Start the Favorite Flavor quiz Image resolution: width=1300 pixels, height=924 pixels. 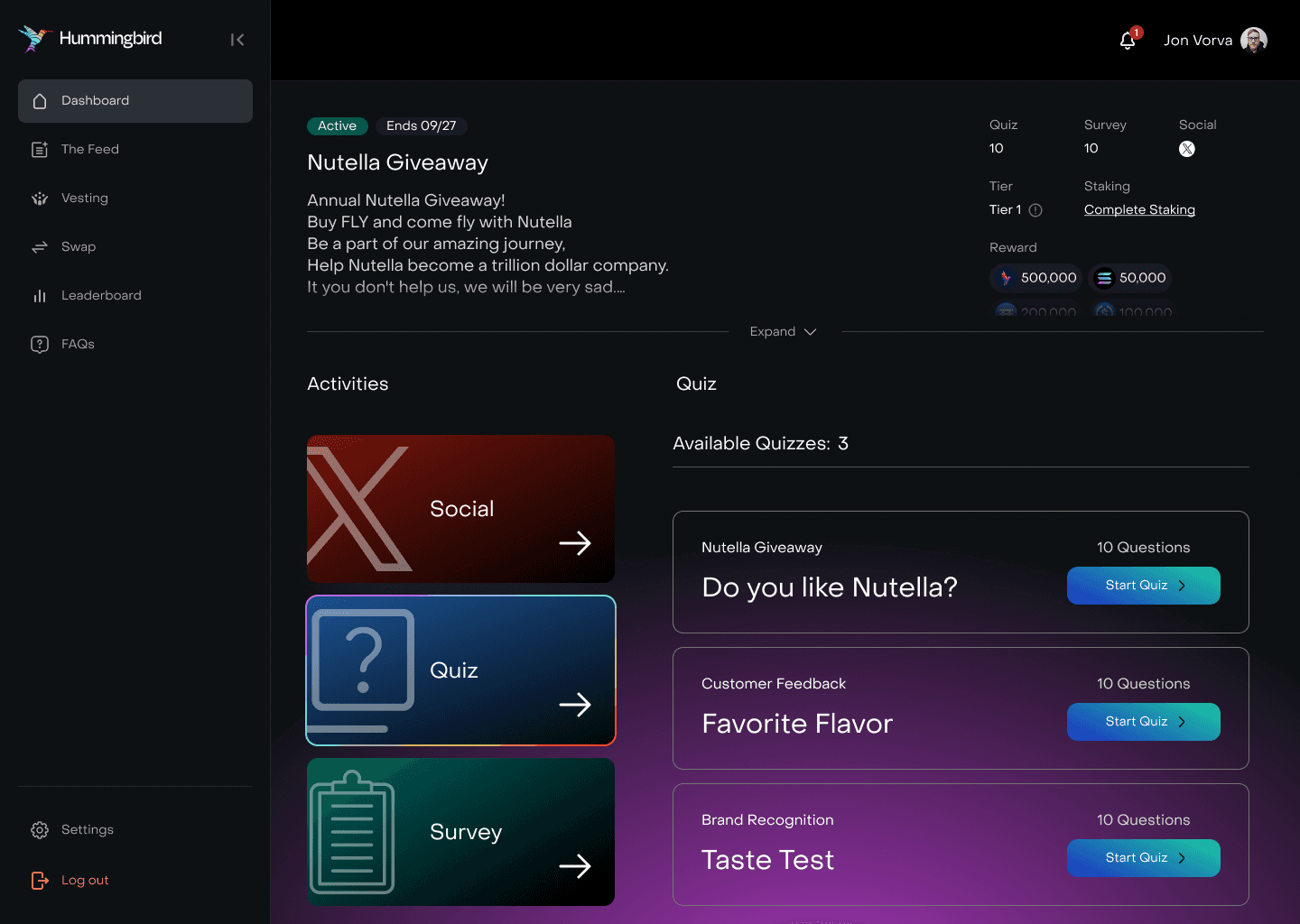1144,722
